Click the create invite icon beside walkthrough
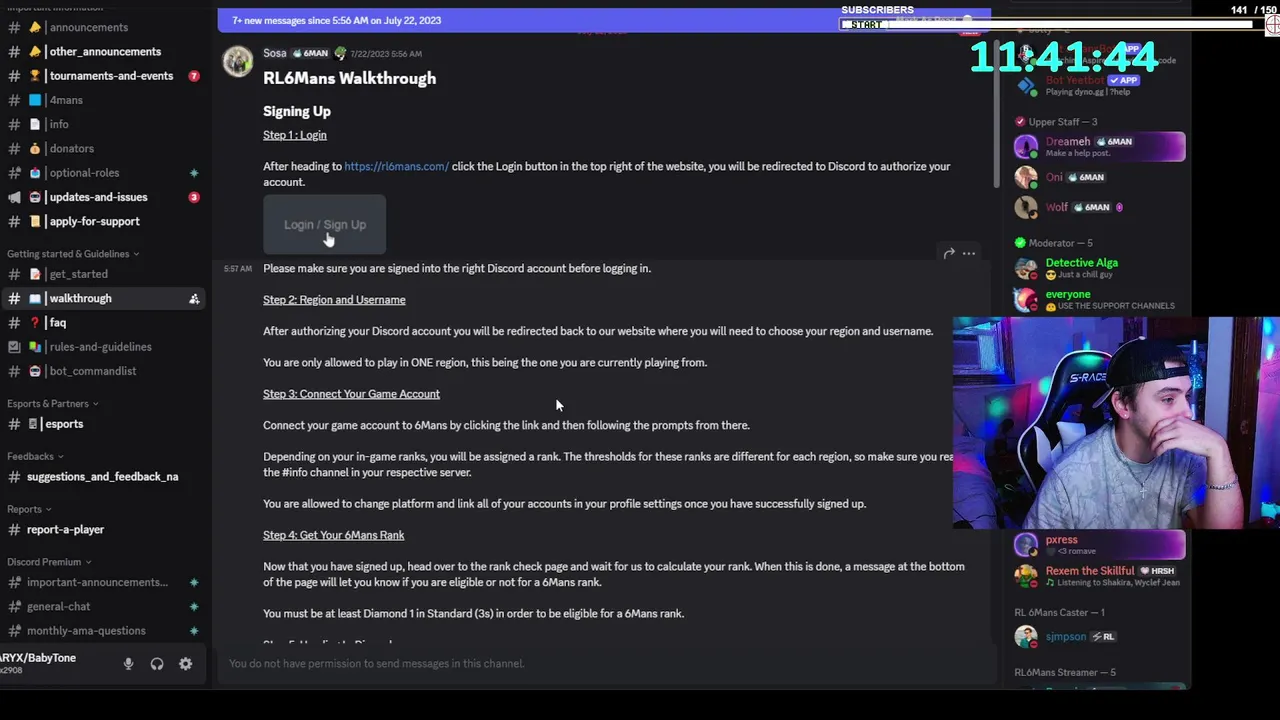 click(x=194, y=298)
